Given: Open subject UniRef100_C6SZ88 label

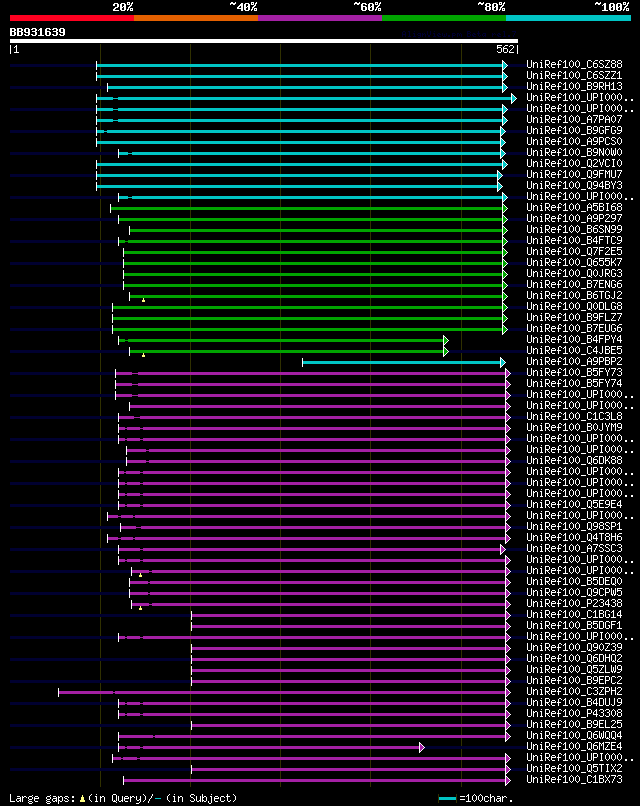Looking at the screenshot, I should (574, 64).
